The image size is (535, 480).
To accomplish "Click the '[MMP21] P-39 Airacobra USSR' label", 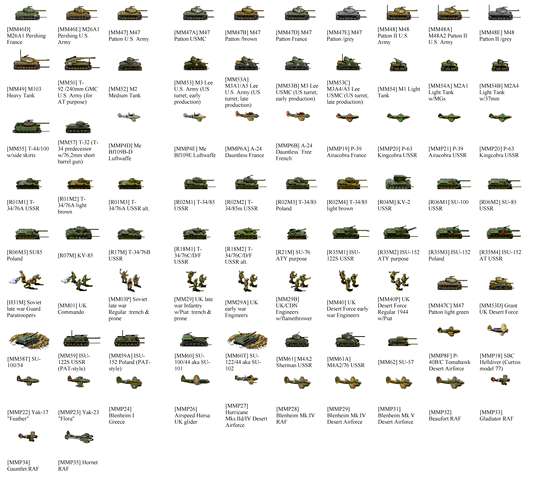I will tap(447, 152).
